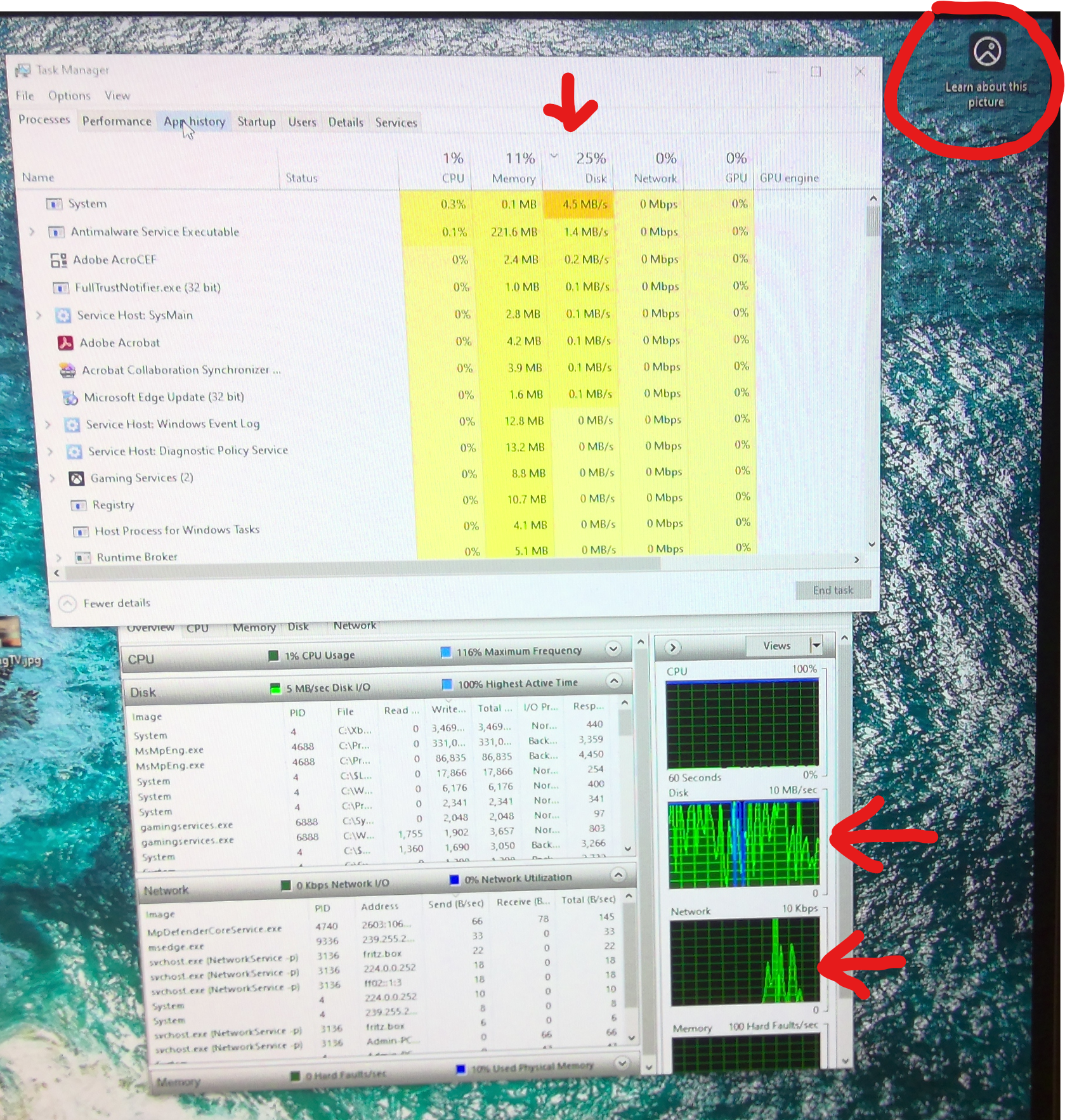The width and height of the screenshot is (1065, 1120).
Task: Sort processes by the CPU column header
Action: [436, 168]
